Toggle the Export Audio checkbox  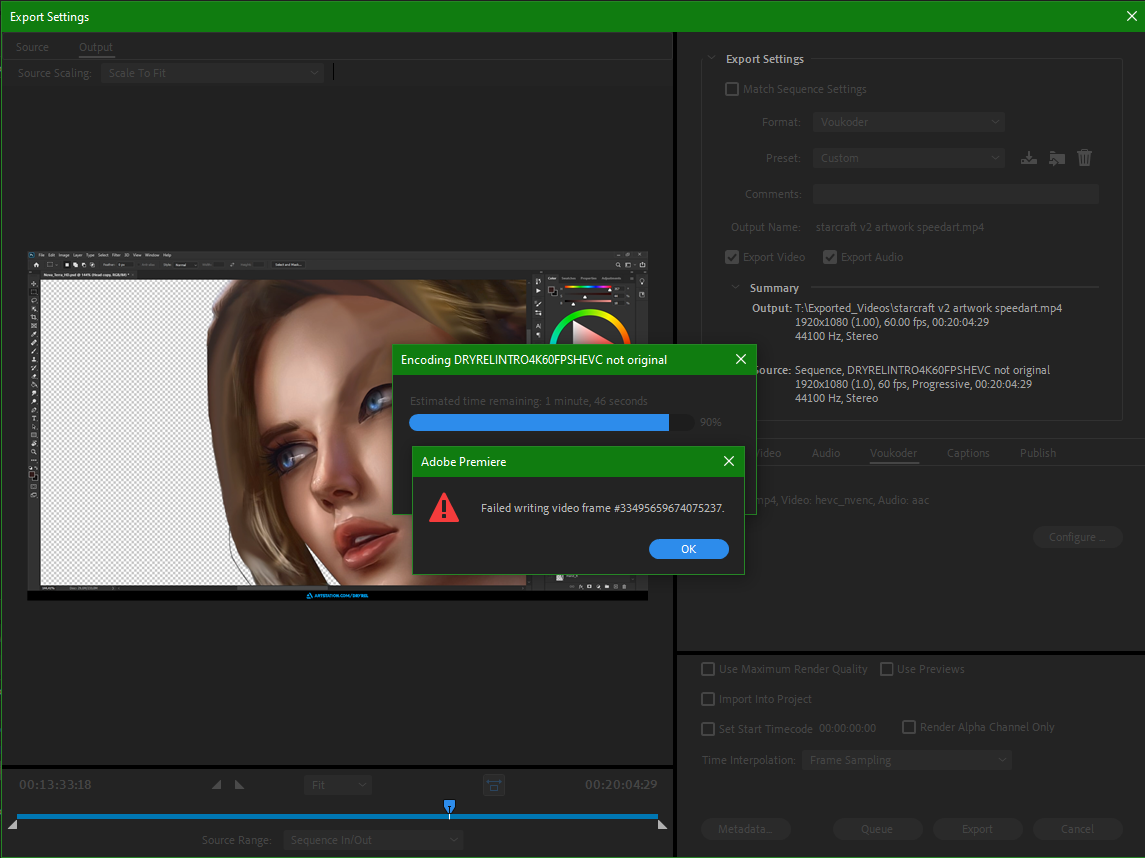pyautogui.click(x=830, y=257)
